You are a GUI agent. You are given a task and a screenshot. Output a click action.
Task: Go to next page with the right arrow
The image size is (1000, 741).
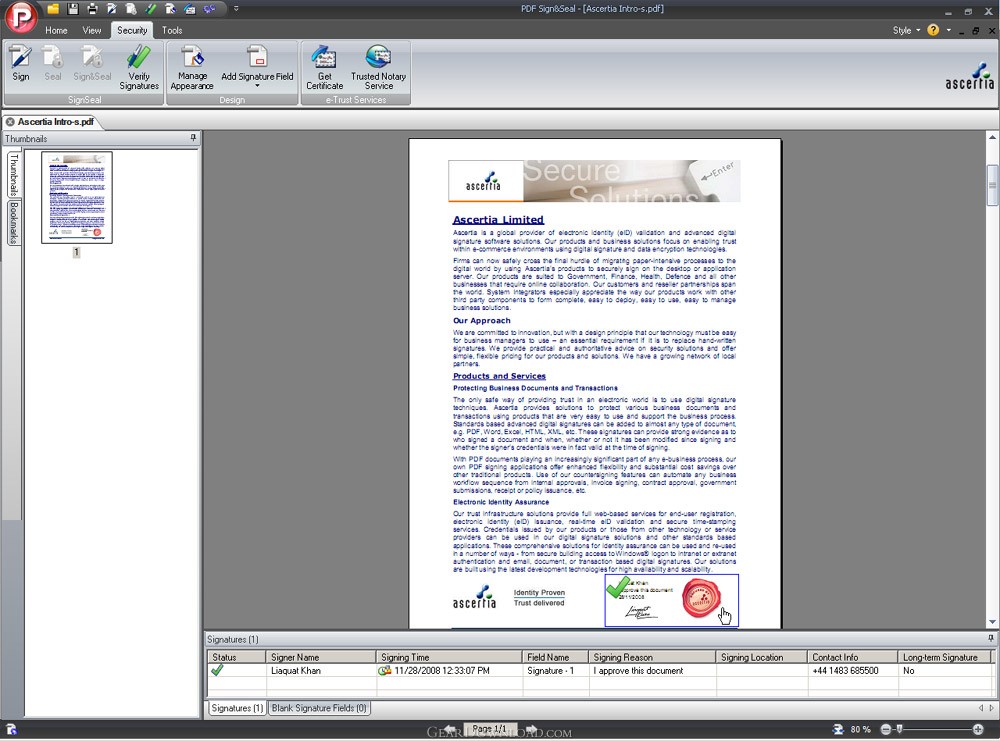click(x=531, y=729)
